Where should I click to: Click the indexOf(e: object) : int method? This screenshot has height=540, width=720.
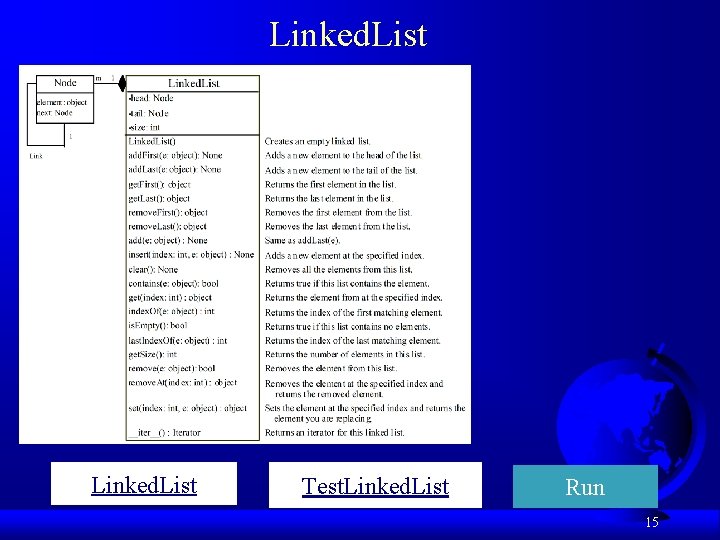coord(171,311)
